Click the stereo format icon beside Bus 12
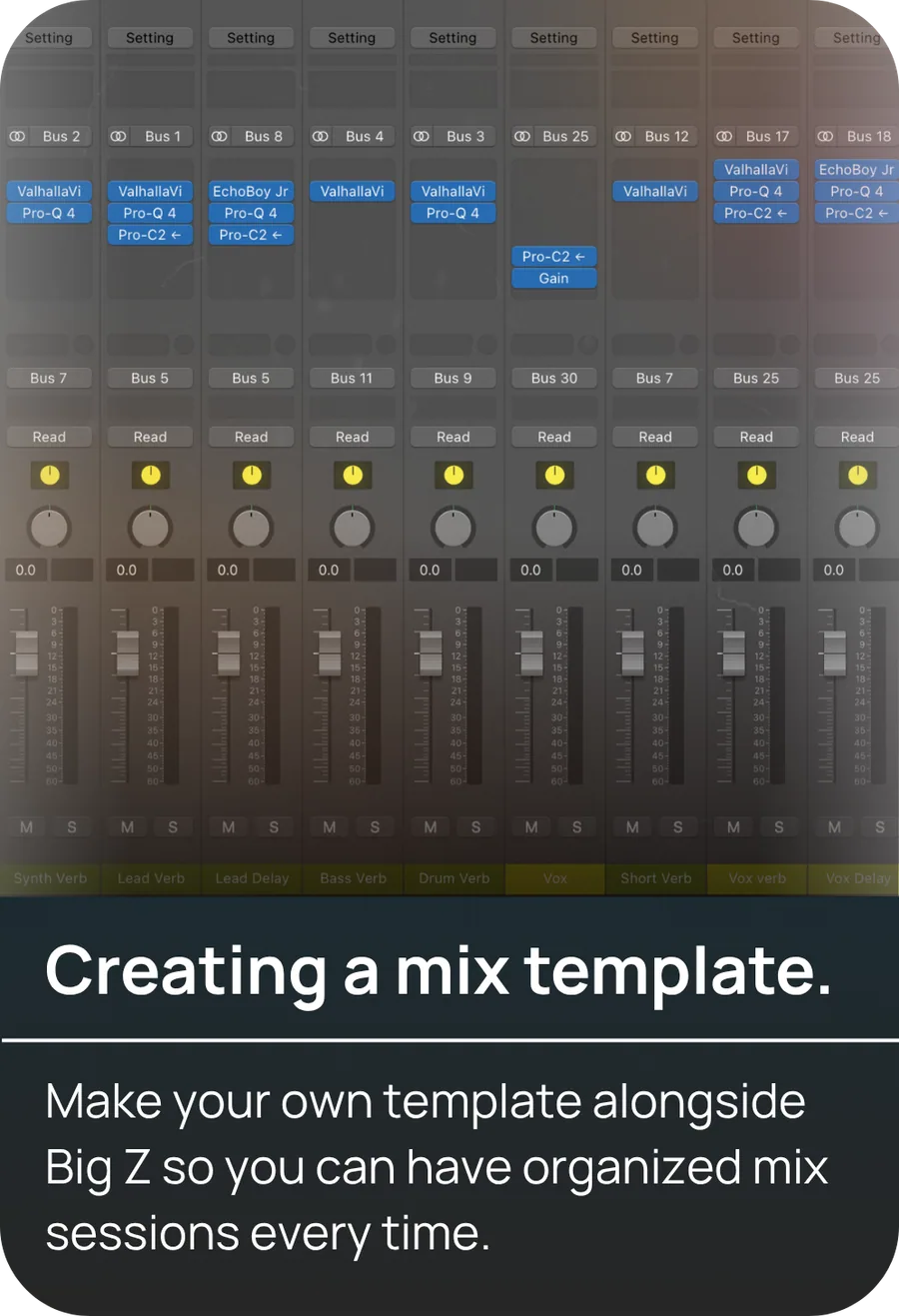Viewport: 899px width, 1316px height. pos(623,136)
